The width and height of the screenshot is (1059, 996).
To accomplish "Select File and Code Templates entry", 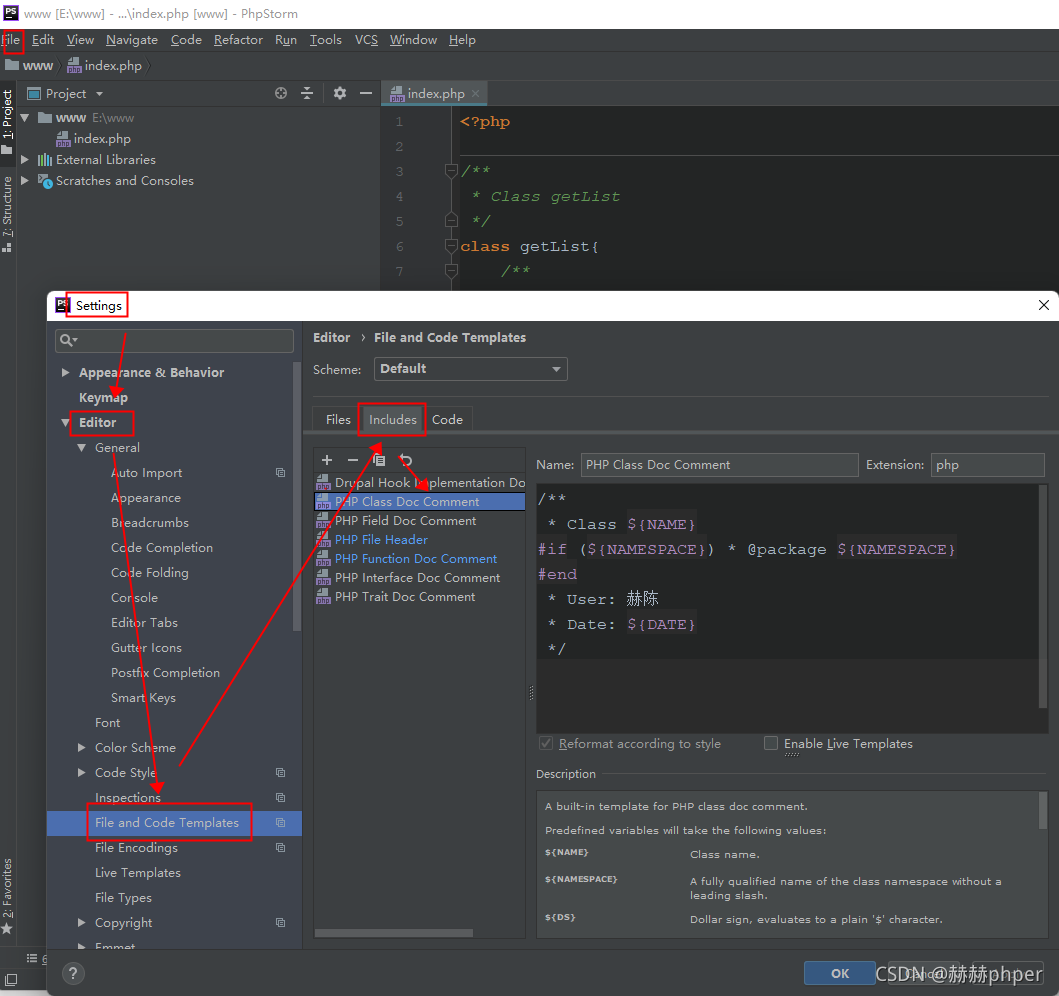I will click(x=169, y=822).
